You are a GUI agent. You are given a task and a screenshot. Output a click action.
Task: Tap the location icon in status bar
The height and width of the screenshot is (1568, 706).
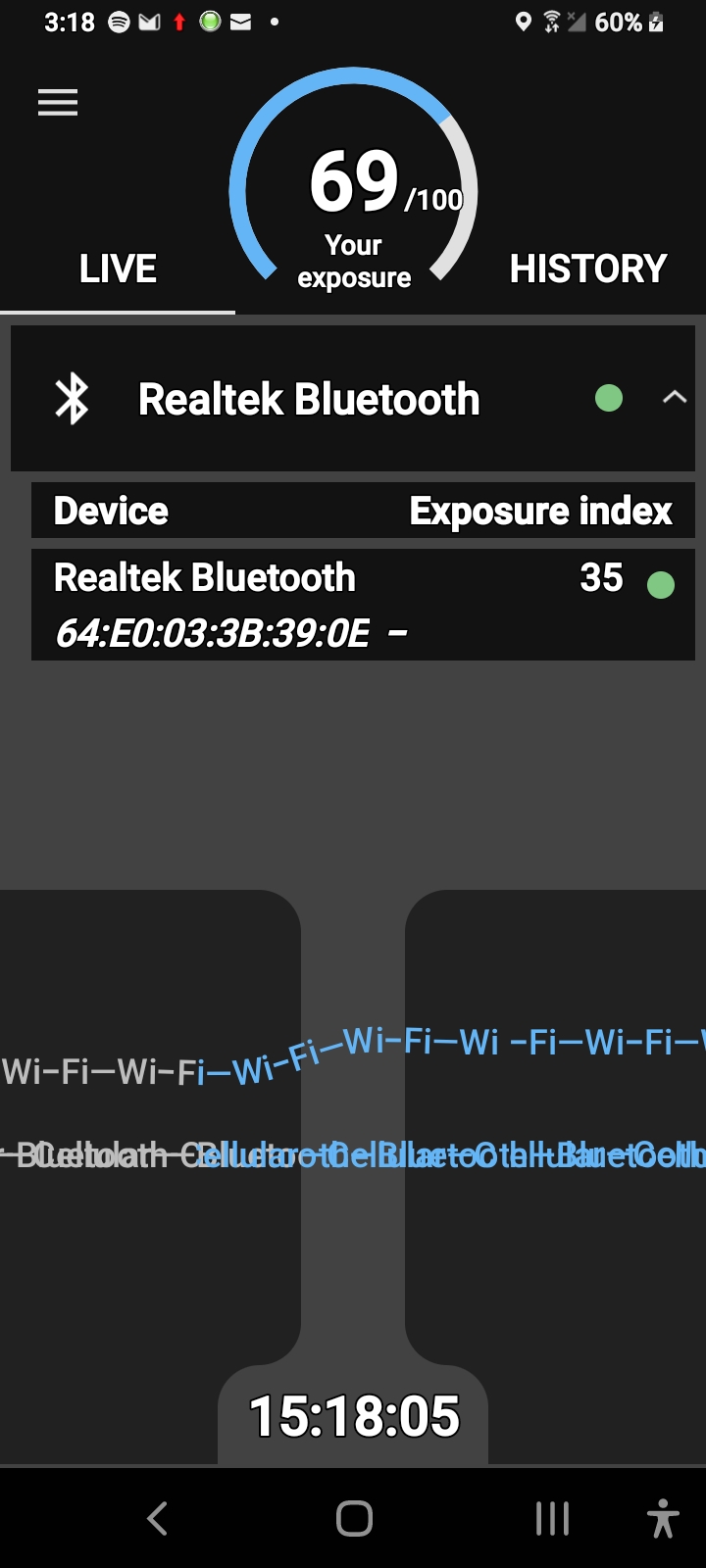tap(524, 22)
